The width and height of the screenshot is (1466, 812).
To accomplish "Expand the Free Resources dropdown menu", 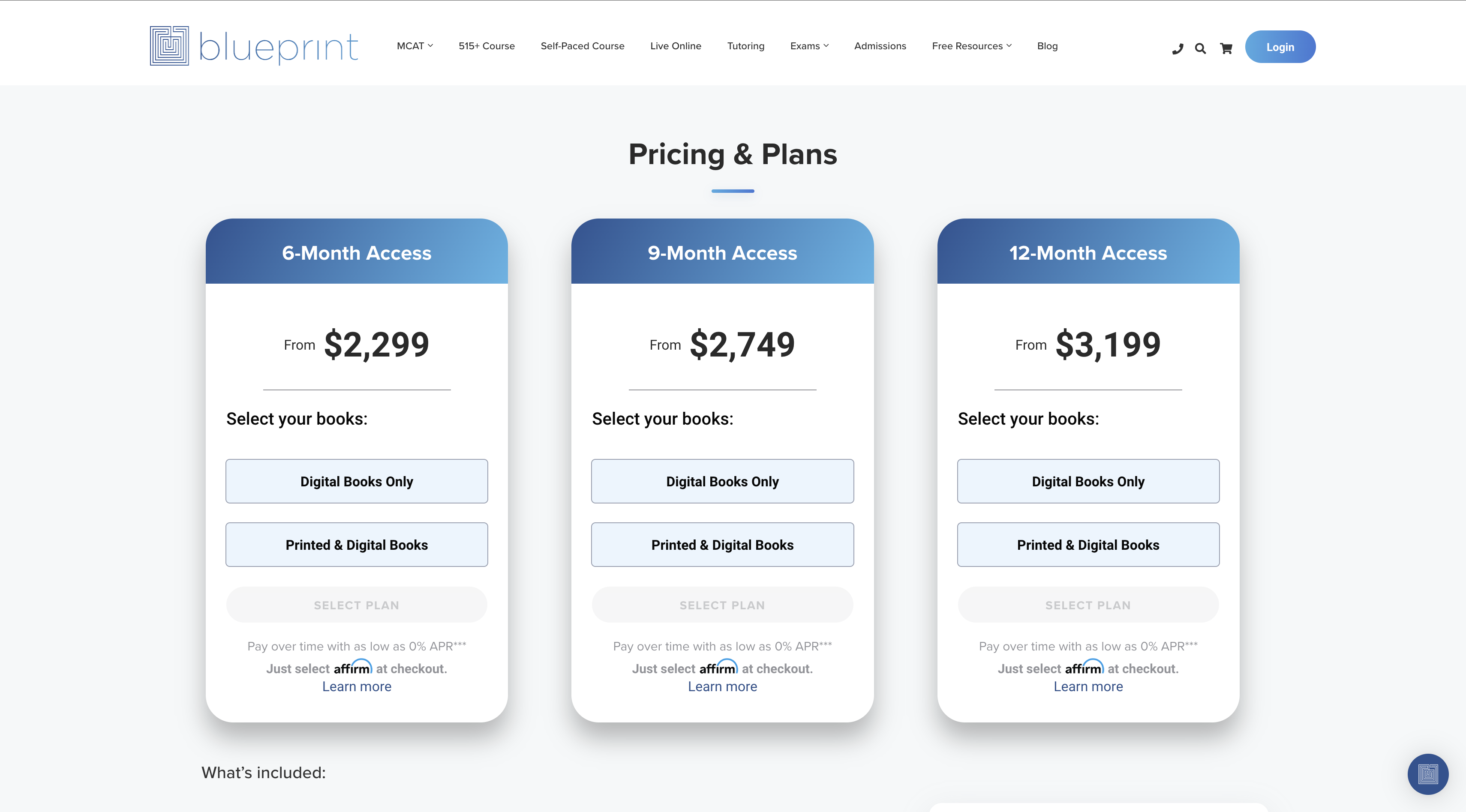I will tap(971, 46).
